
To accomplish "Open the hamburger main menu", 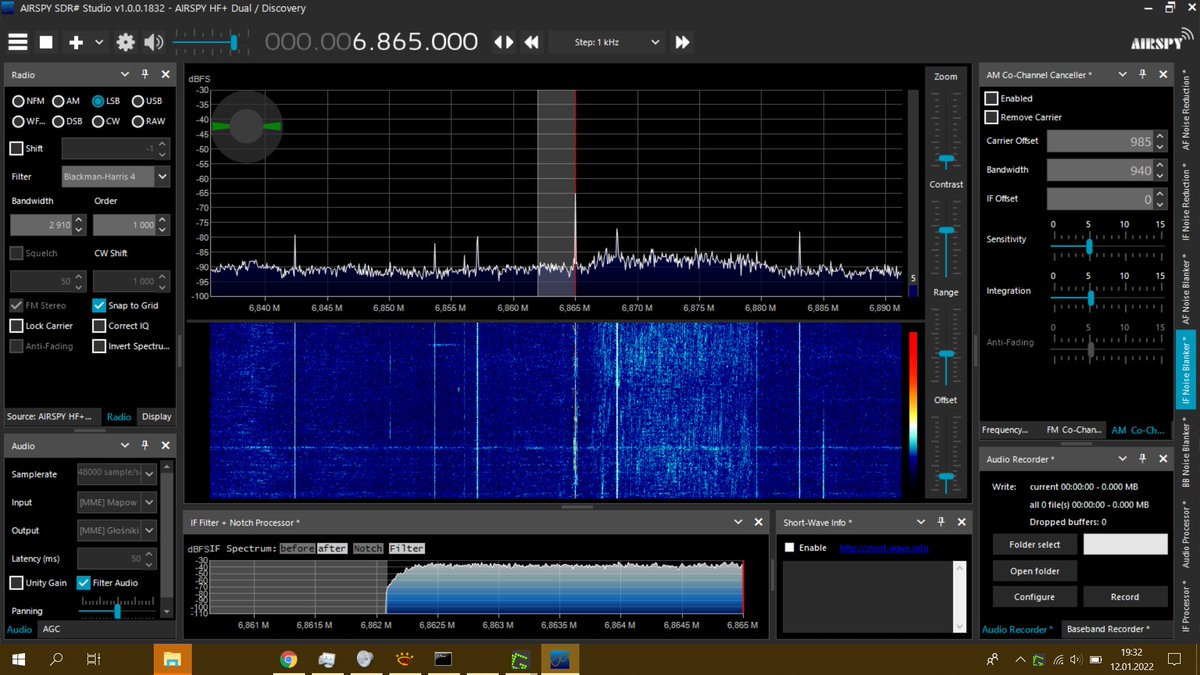I will pyautogui.click(x=18, y=42).
